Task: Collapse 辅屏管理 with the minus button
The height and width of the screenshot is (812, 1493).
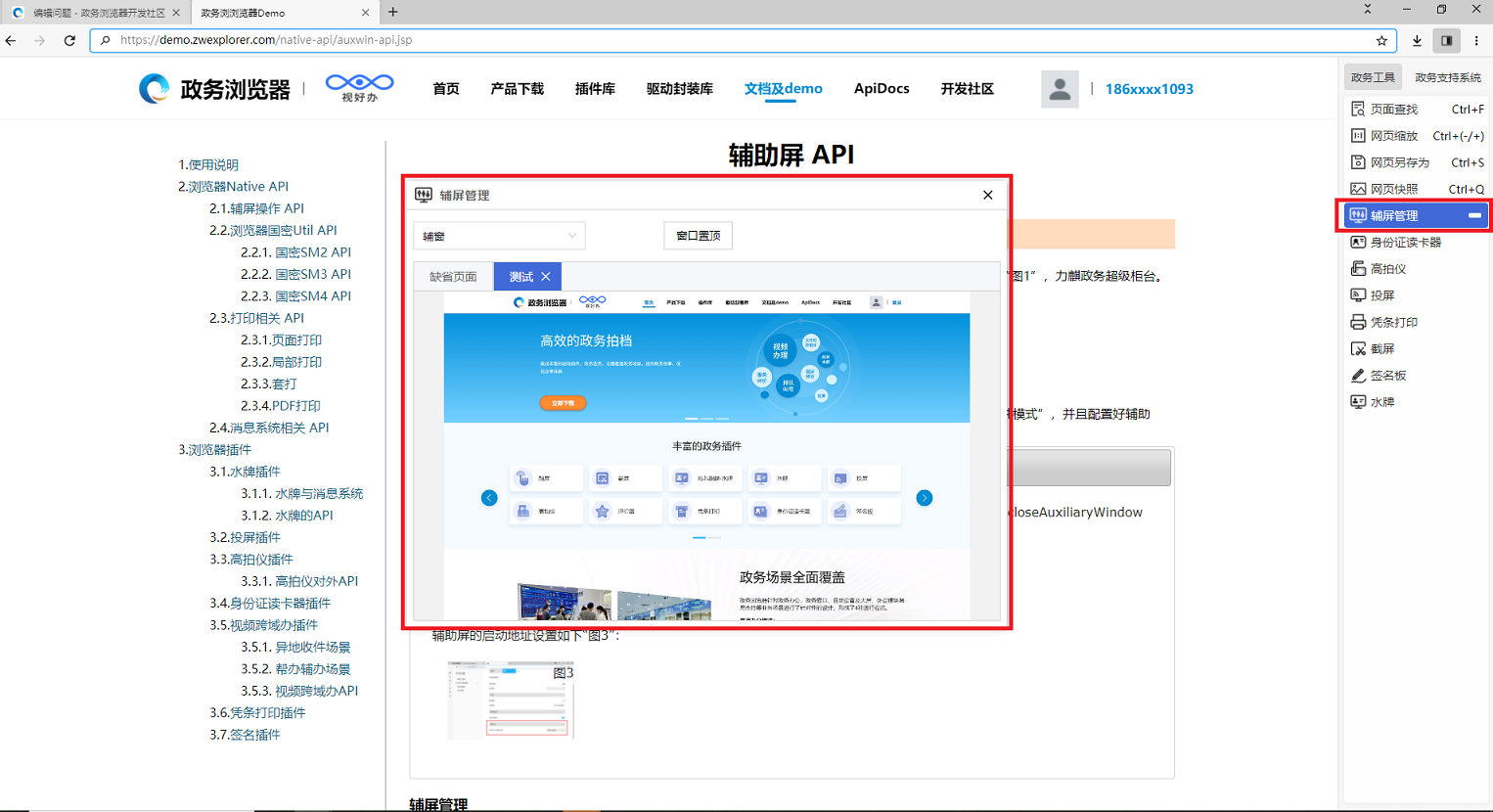Action: 1474,215
